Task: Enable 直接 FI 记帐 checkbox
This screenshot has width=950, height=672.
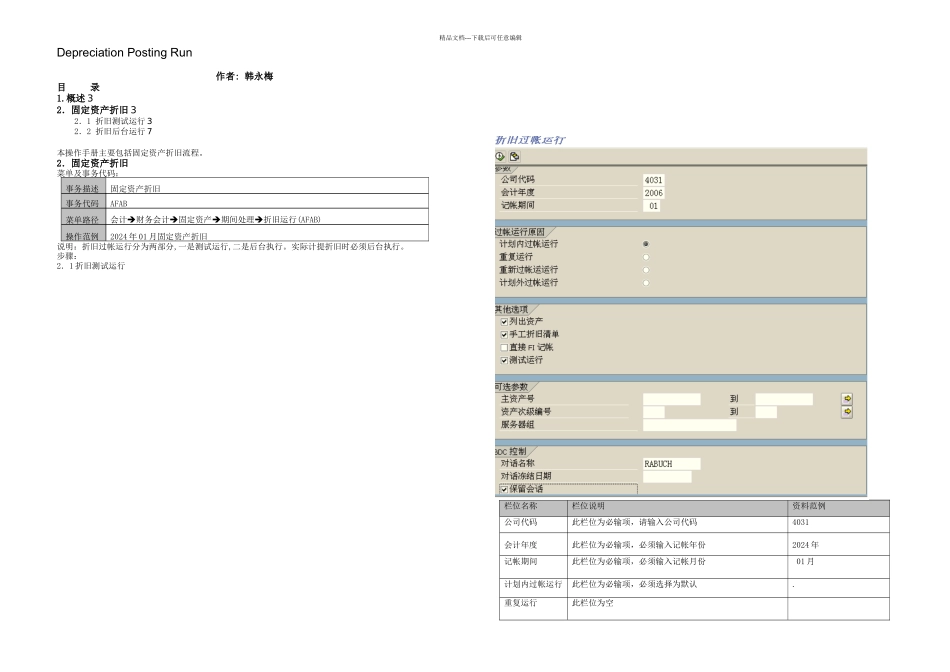Action: [x=504, y=348]
